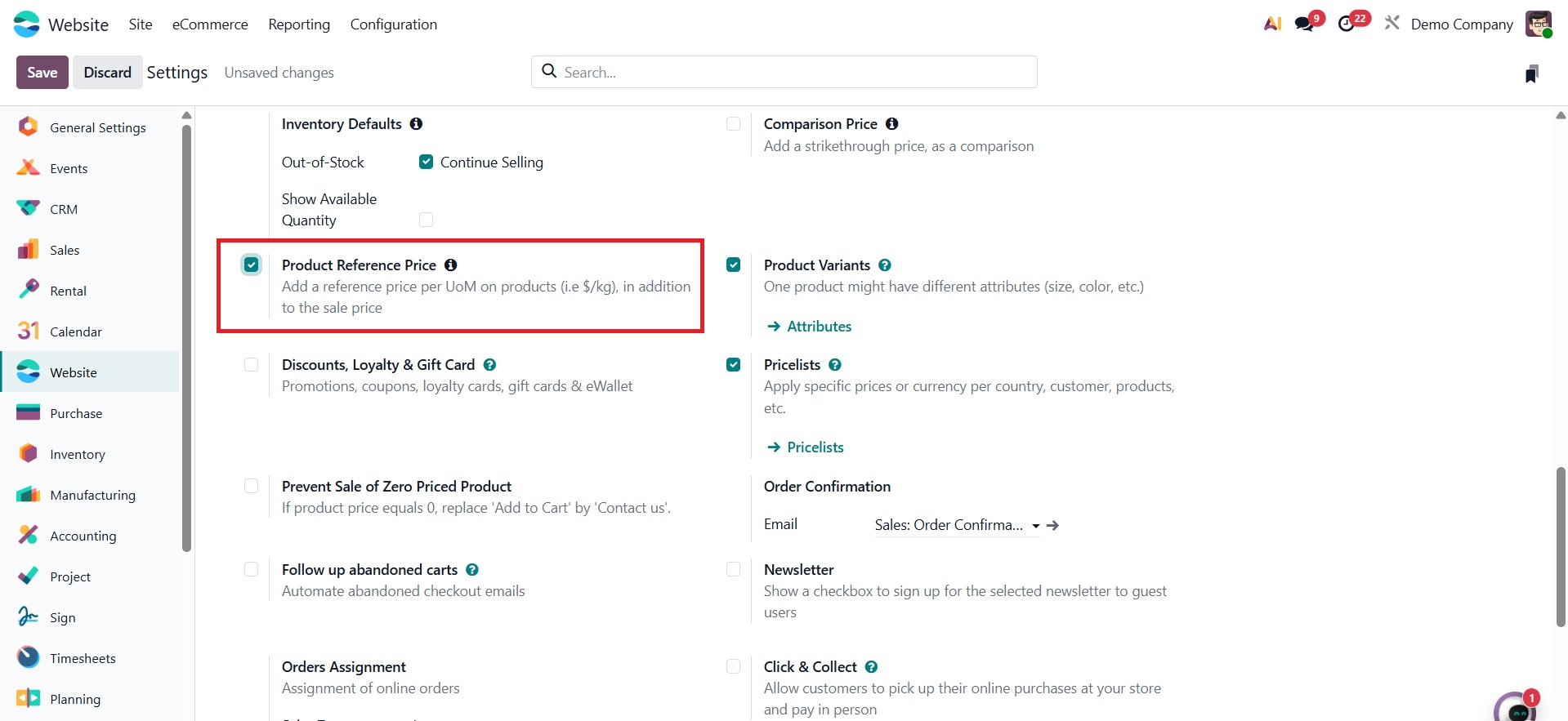Image resolution: width=1568 pixels, height=721 pixels.
Task: Enable Discounts, Loyalty & Gift Card checkbox
Action: click(251, 364)
